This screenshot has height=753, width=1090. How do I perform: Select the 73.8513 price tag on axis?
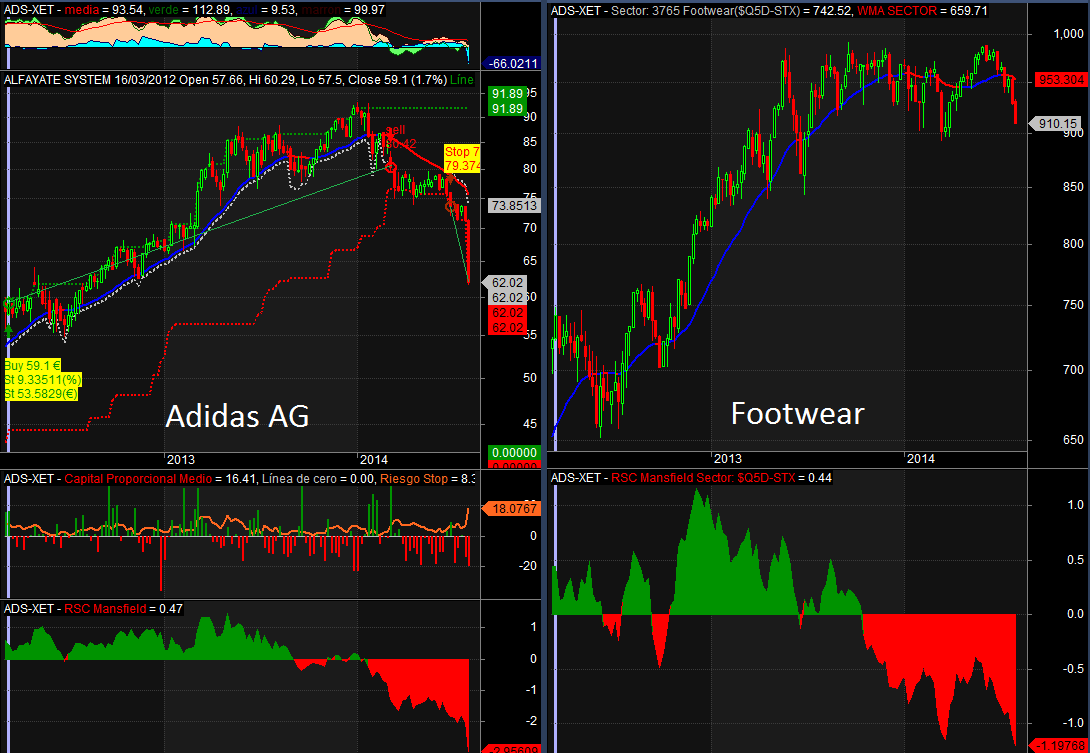[514, 206]
